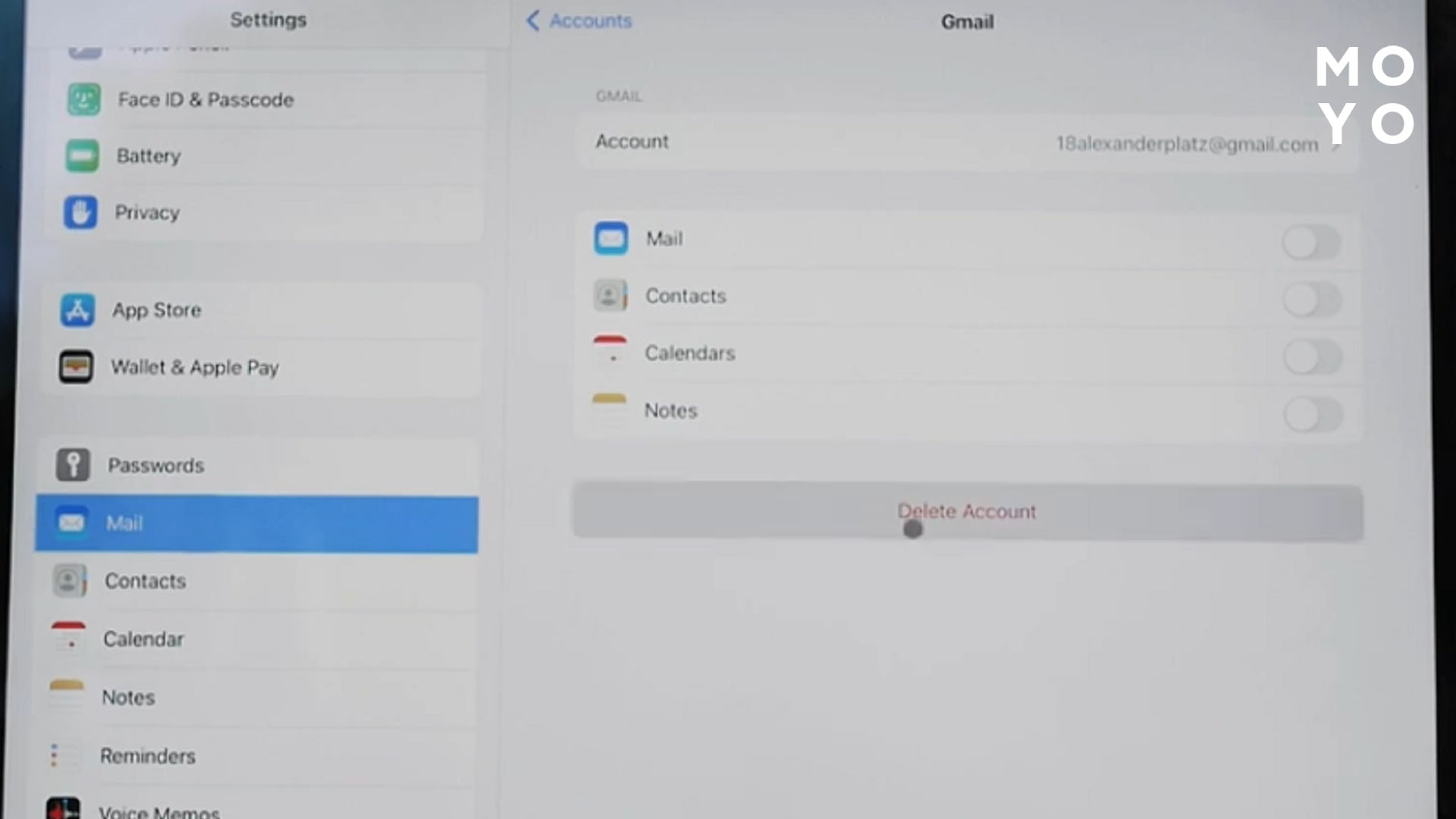This screenshot has height=819, width=1456.
Task: Open the blue Privacy hand icon
Action: coord(80,212)
